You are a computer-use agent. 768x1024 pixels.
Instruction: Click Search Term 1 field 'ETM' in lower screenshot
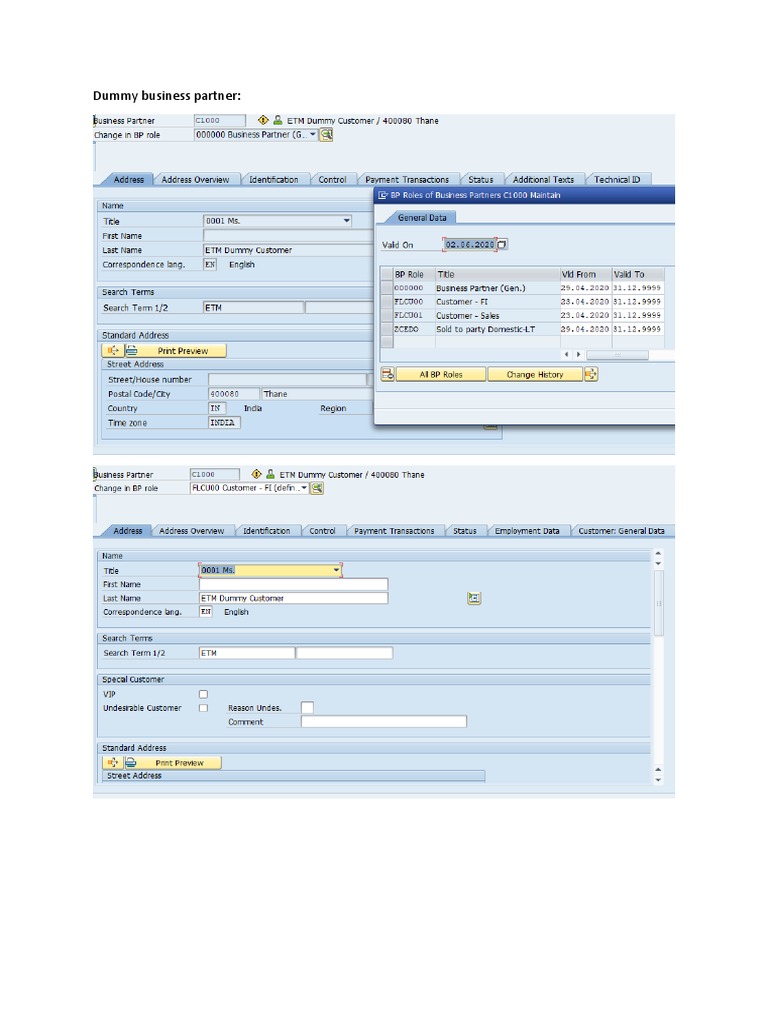pyautogui.click(x=247, y=653)
